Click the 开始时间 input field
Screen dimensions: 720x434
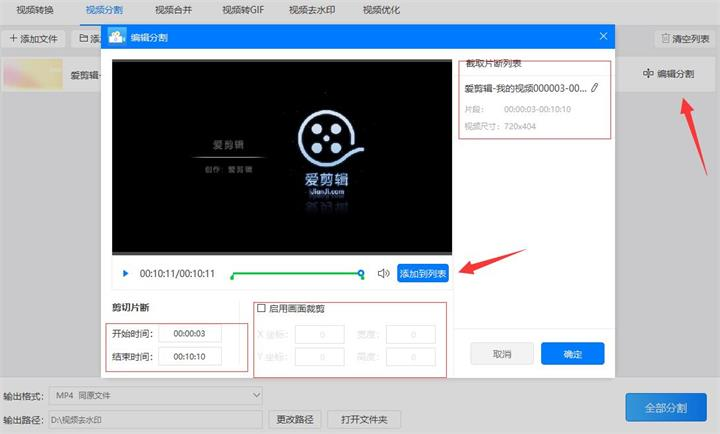point(190,333)
